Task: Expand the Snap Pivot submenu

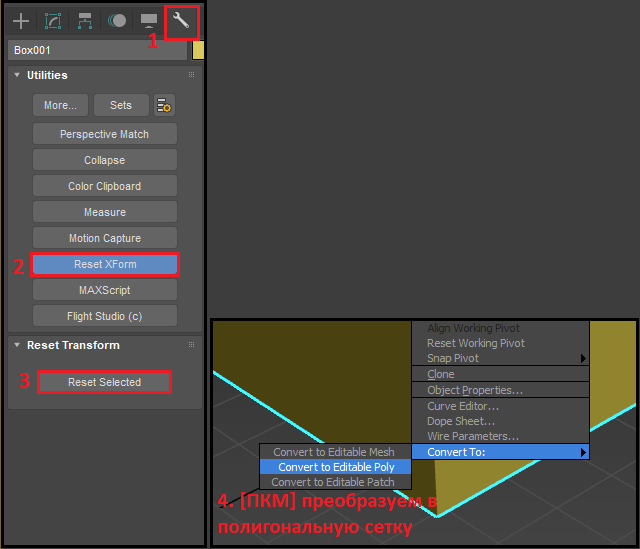Action: pos(500,358)
